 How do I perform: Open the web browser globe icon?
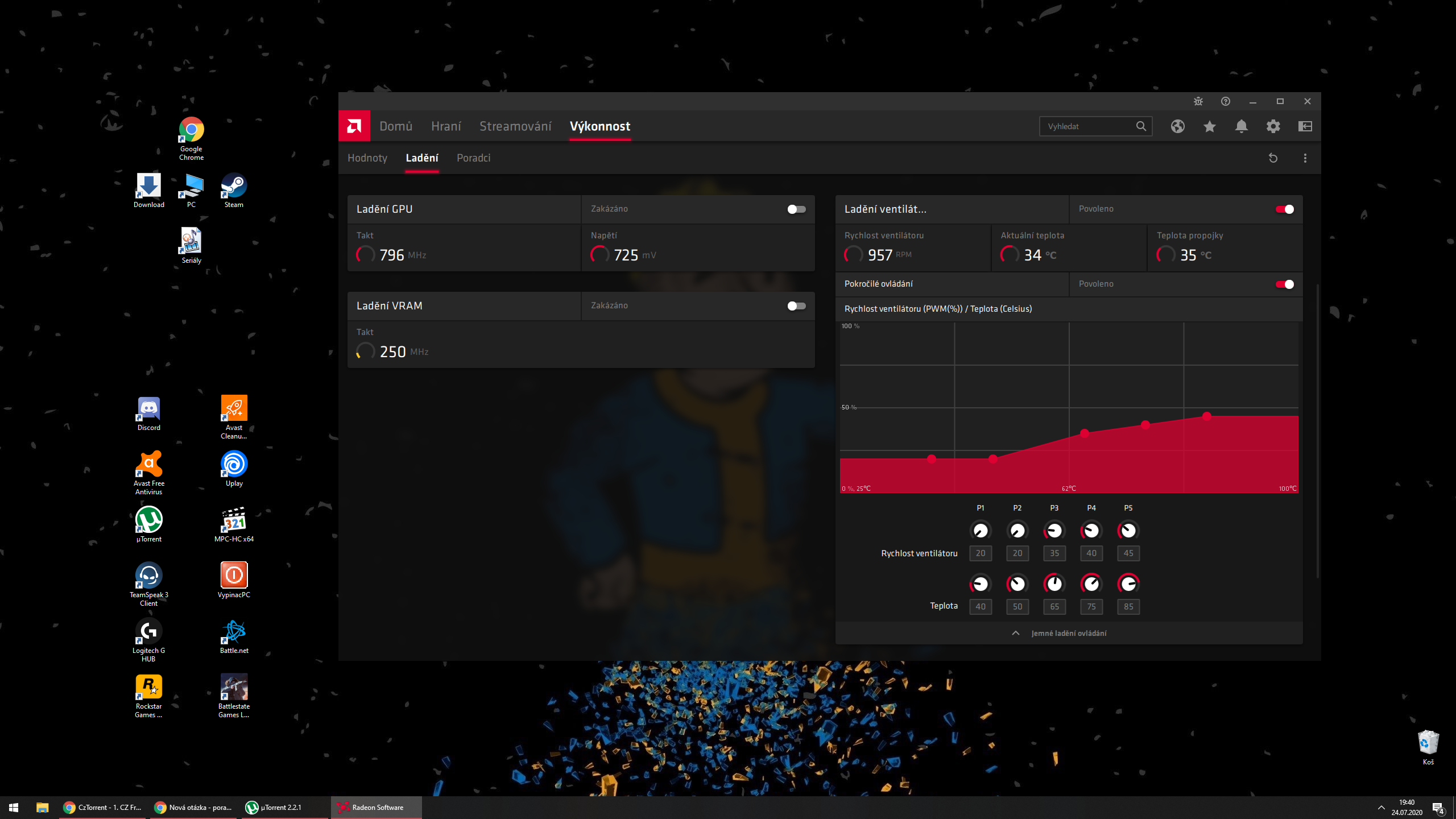pyautogui.click(x=1177, y=126)
